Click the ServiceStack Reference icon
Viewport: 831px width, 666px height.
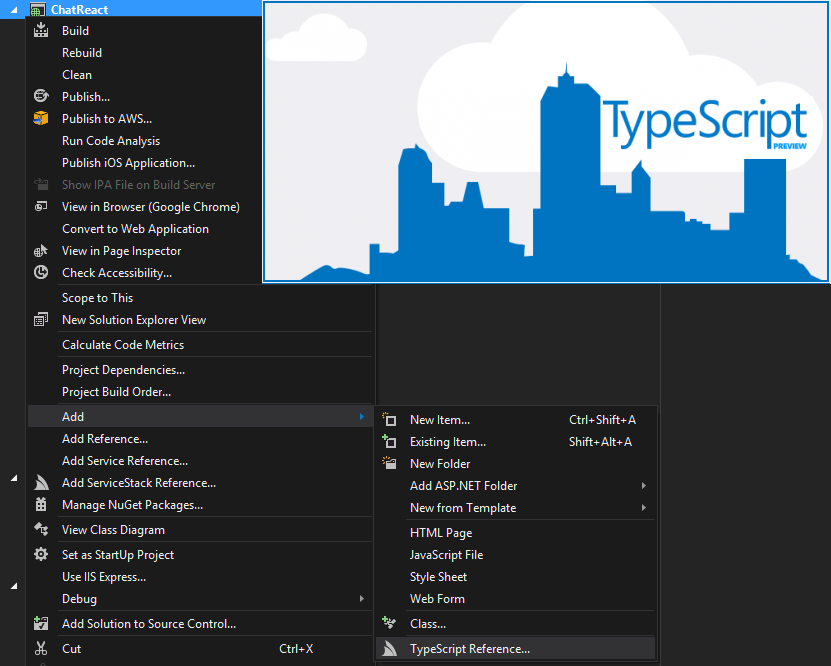point(41,483)
